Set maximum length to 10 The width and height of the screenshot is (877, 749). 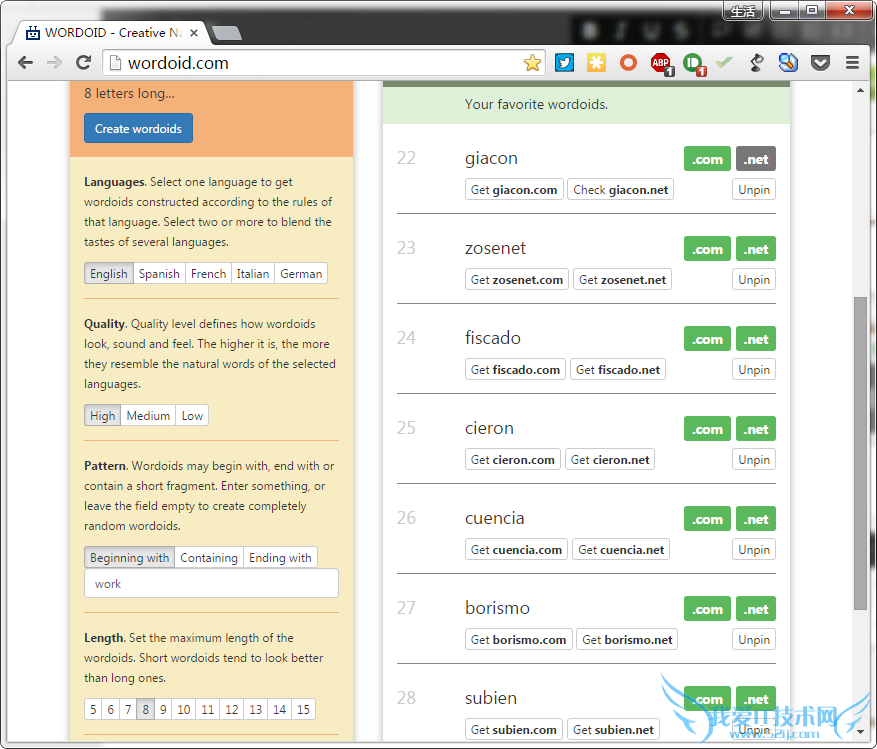(x=183, y=709)
